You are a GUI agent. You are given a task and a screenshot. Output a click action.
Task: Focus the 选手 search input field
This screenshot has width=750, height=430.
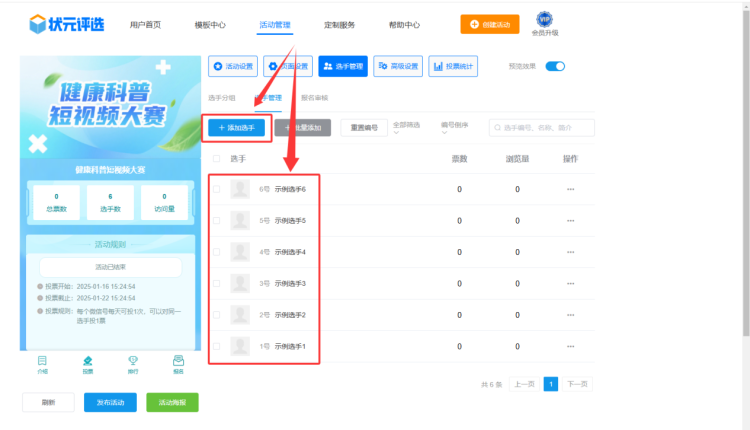click(x=545, y=128)
